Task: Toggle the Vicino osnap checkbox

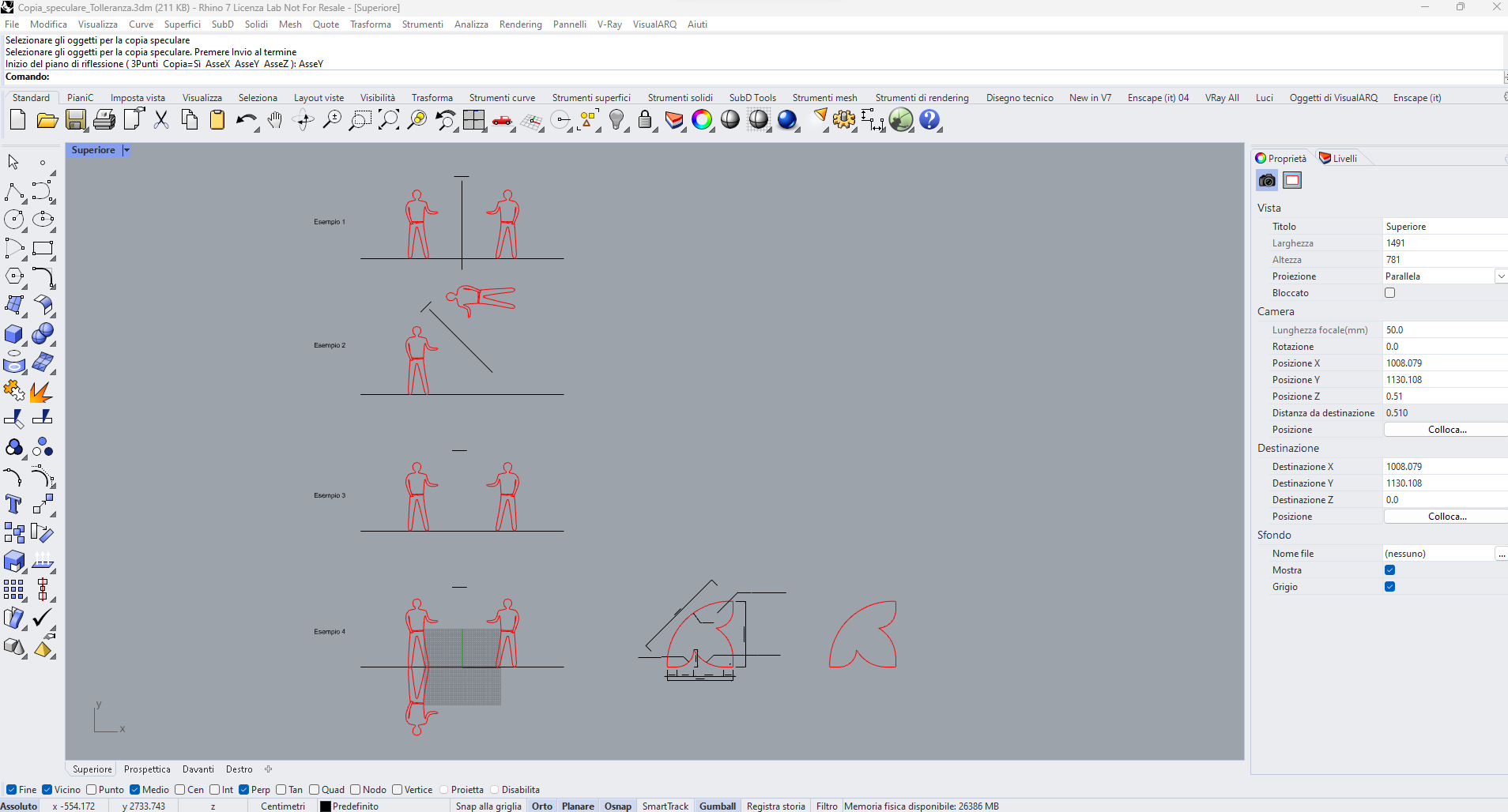Action: click(47, 790)
